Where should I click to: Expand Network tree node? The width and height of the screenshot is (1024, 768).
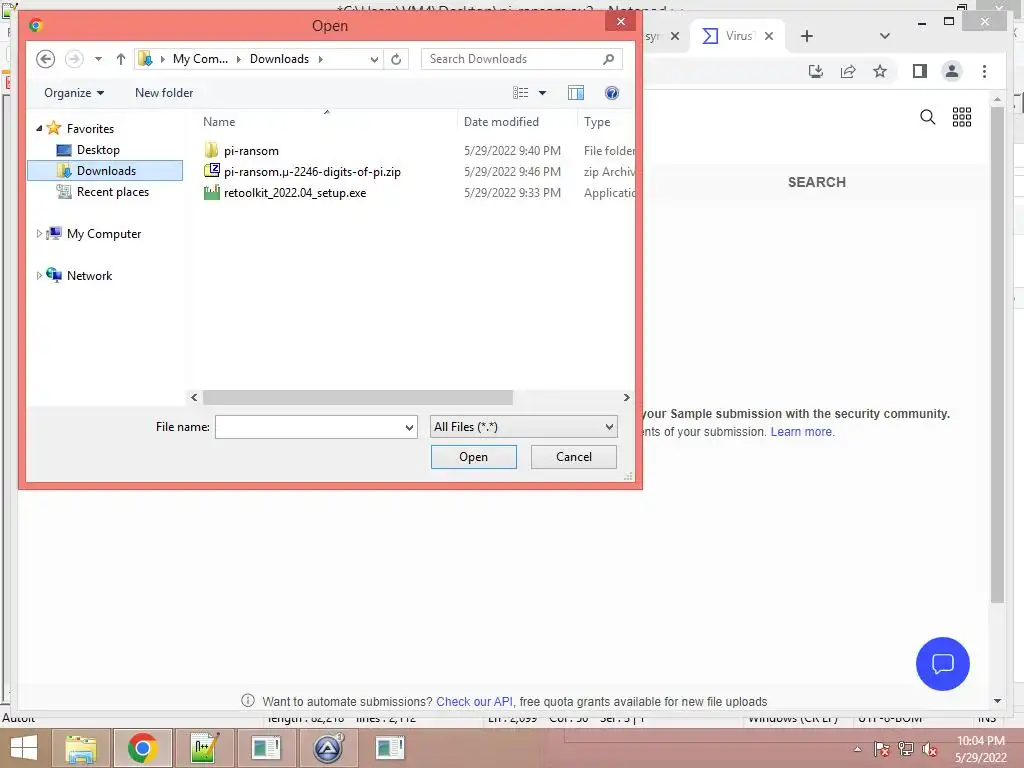[x=39, y=276]
